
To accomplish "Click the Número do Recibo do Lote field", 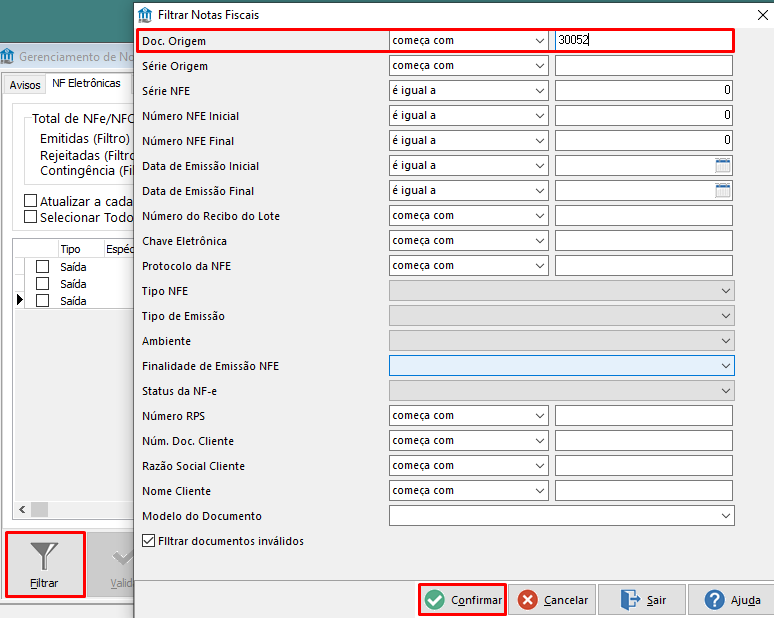I will 643,216.
